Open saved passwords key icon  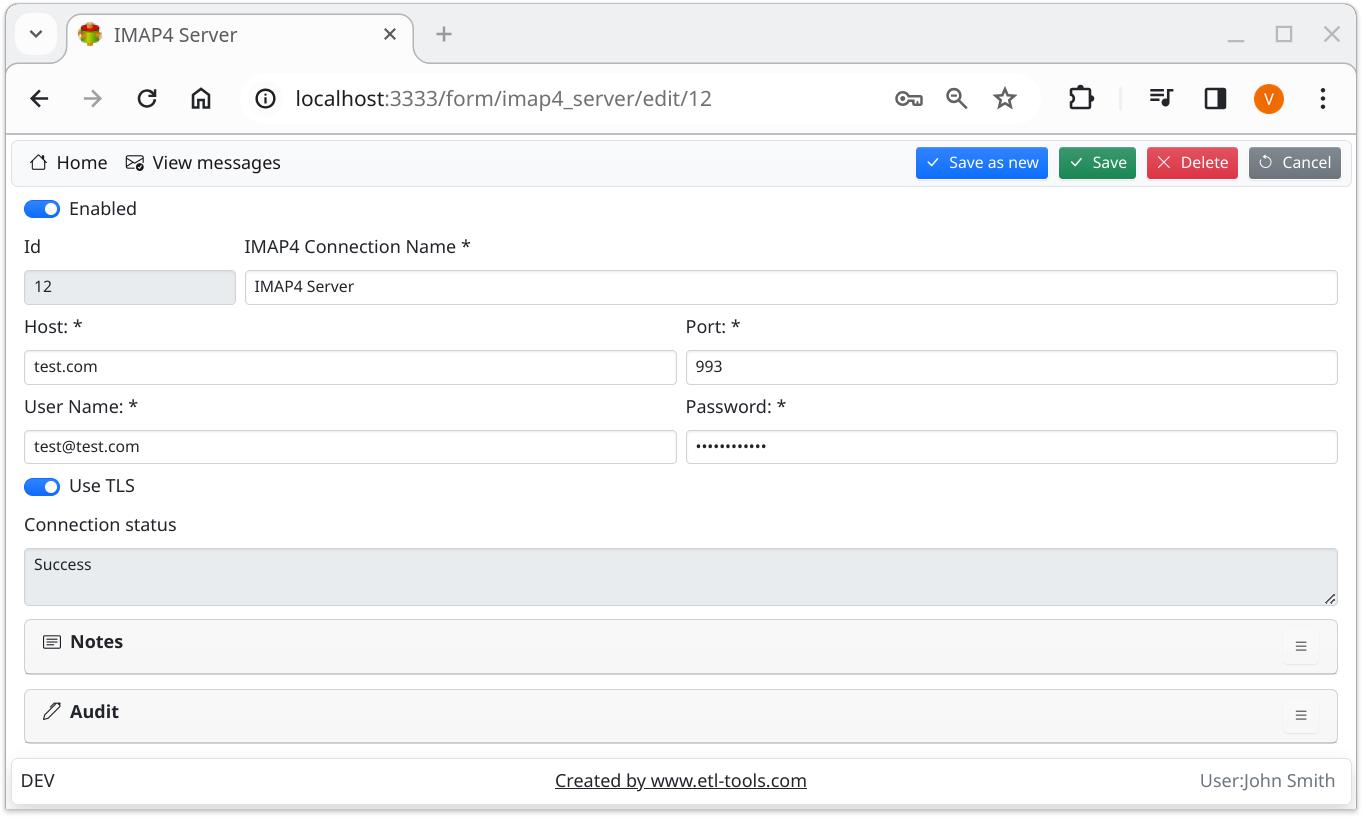(908, 98)
